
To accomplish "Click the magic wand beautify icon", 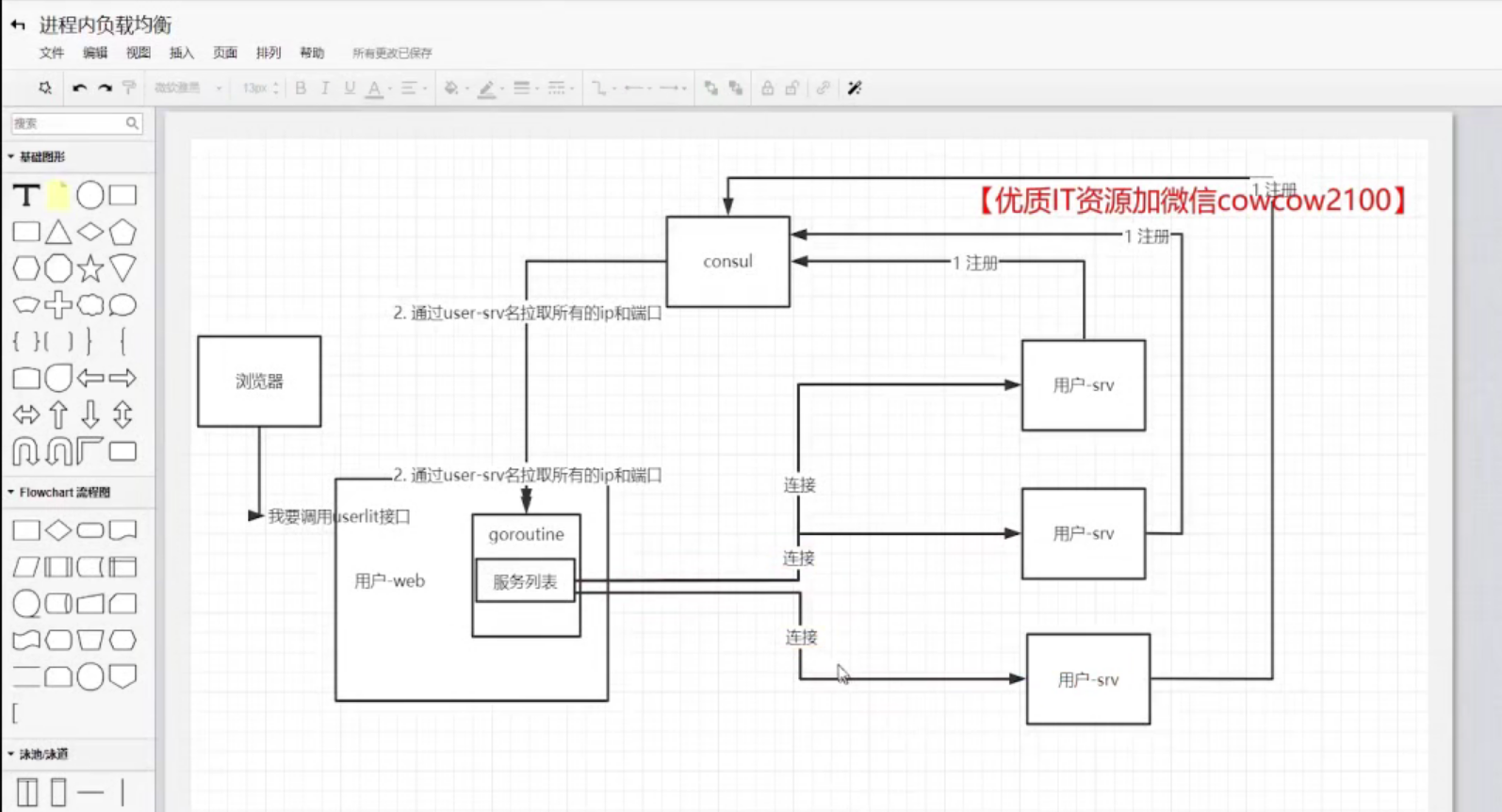I will 855,88.
